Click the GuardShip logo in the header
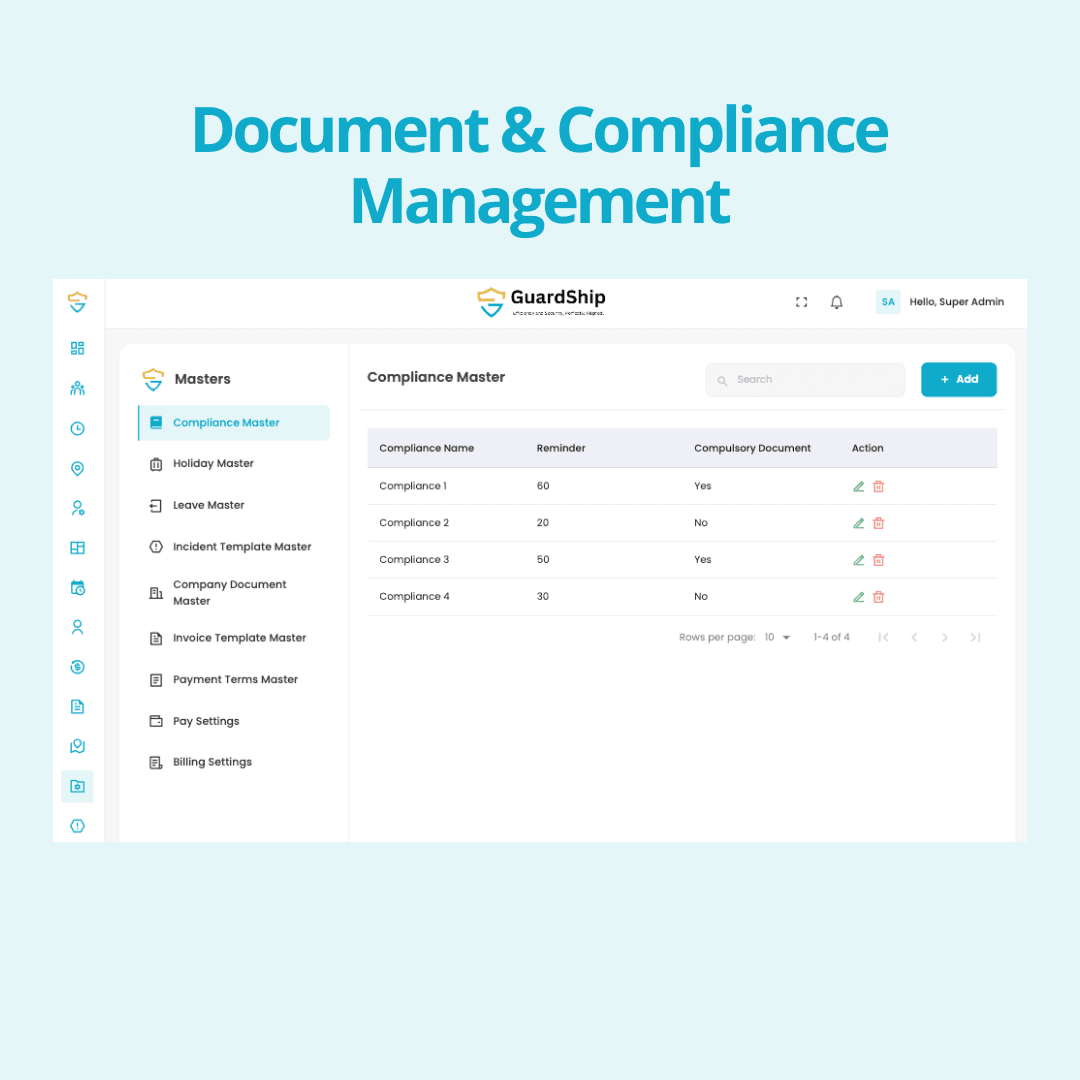 (541, 302)
